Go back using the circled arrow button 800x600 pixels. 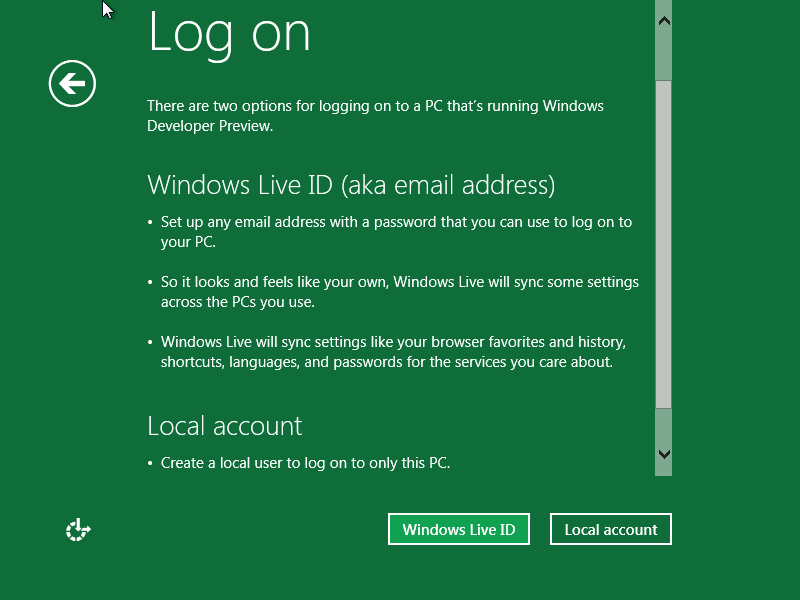[72, 84]
